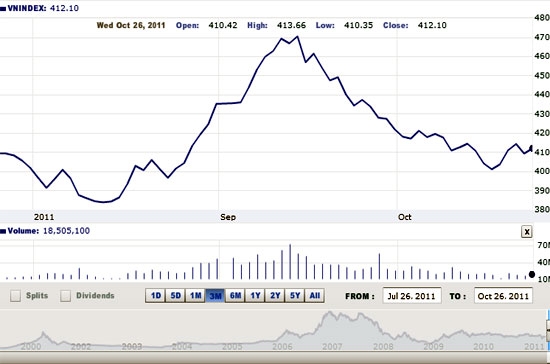
Task: Click the Sep axis label
Action: coord(228,217)
